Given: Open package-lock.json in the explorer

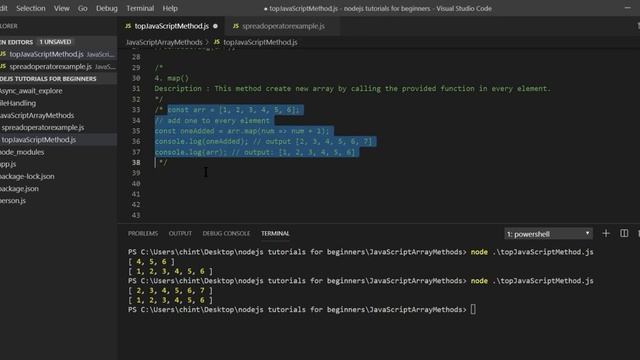Looking at the screenshot, I should click(58, 176).
